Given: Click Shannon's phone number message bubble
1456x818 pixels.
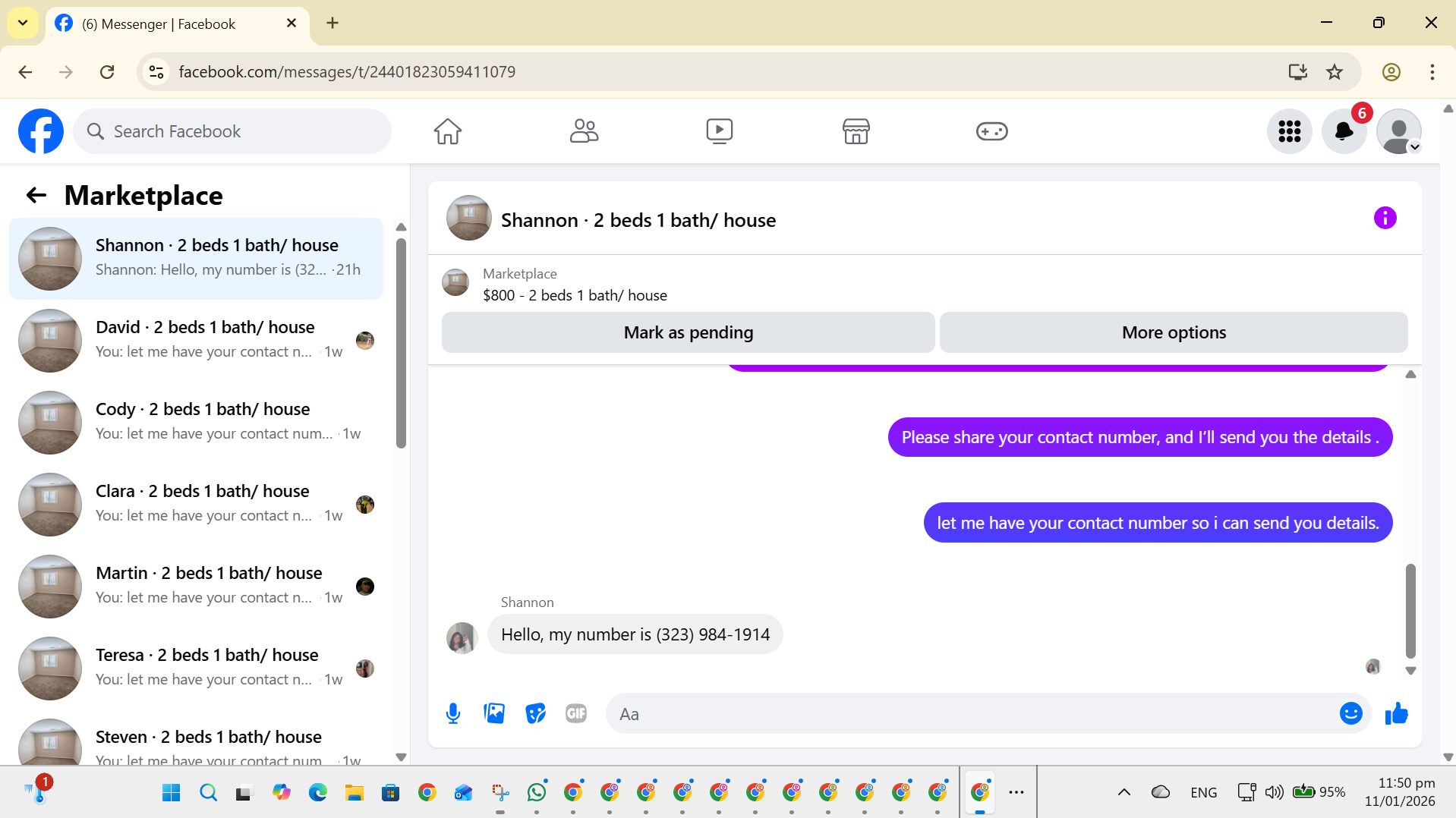Looking at the screenshot, I should click(635, 634).
